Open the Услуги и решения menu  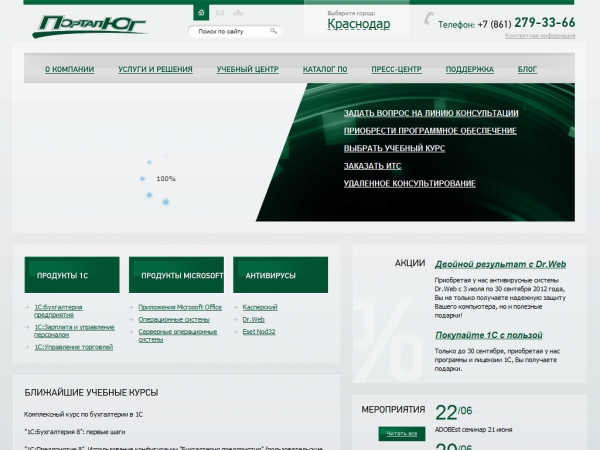(x=155, y=70)
